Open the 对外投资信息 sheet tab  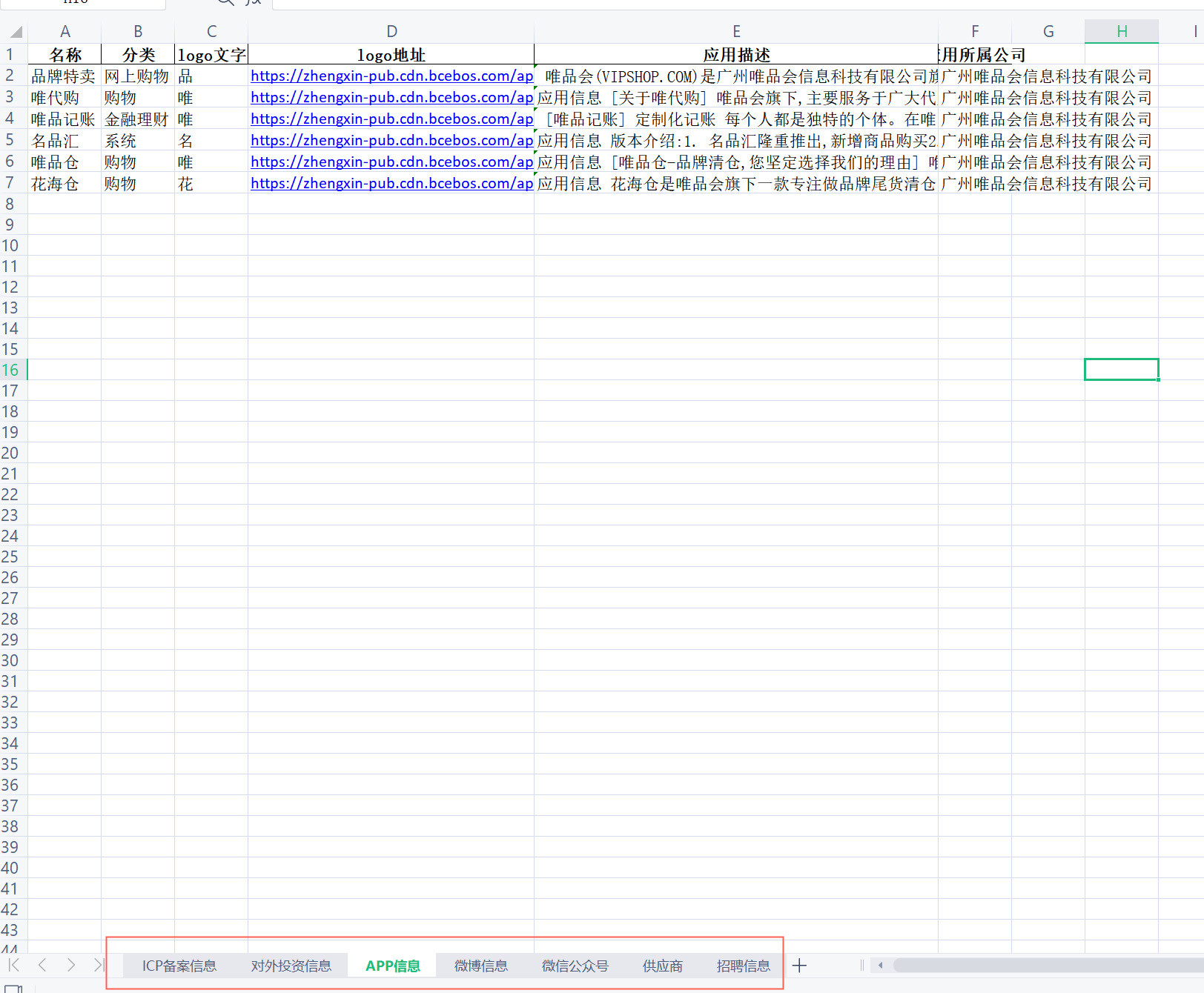tap(291, 966)
